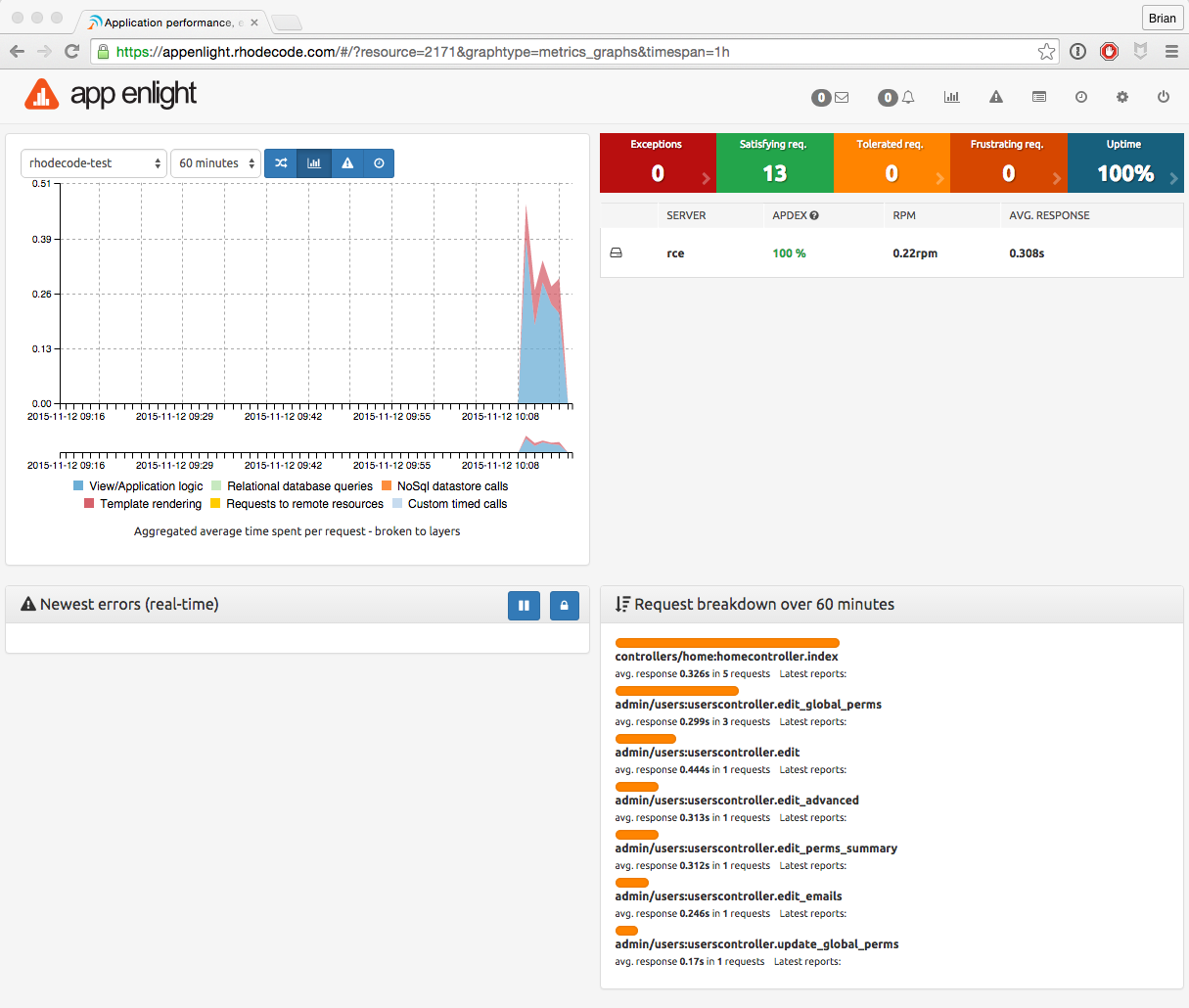This screenshot has height=1008, width=1189.
Task: Click the View/Application logic legend swatch
Action: tap(78, 486)
